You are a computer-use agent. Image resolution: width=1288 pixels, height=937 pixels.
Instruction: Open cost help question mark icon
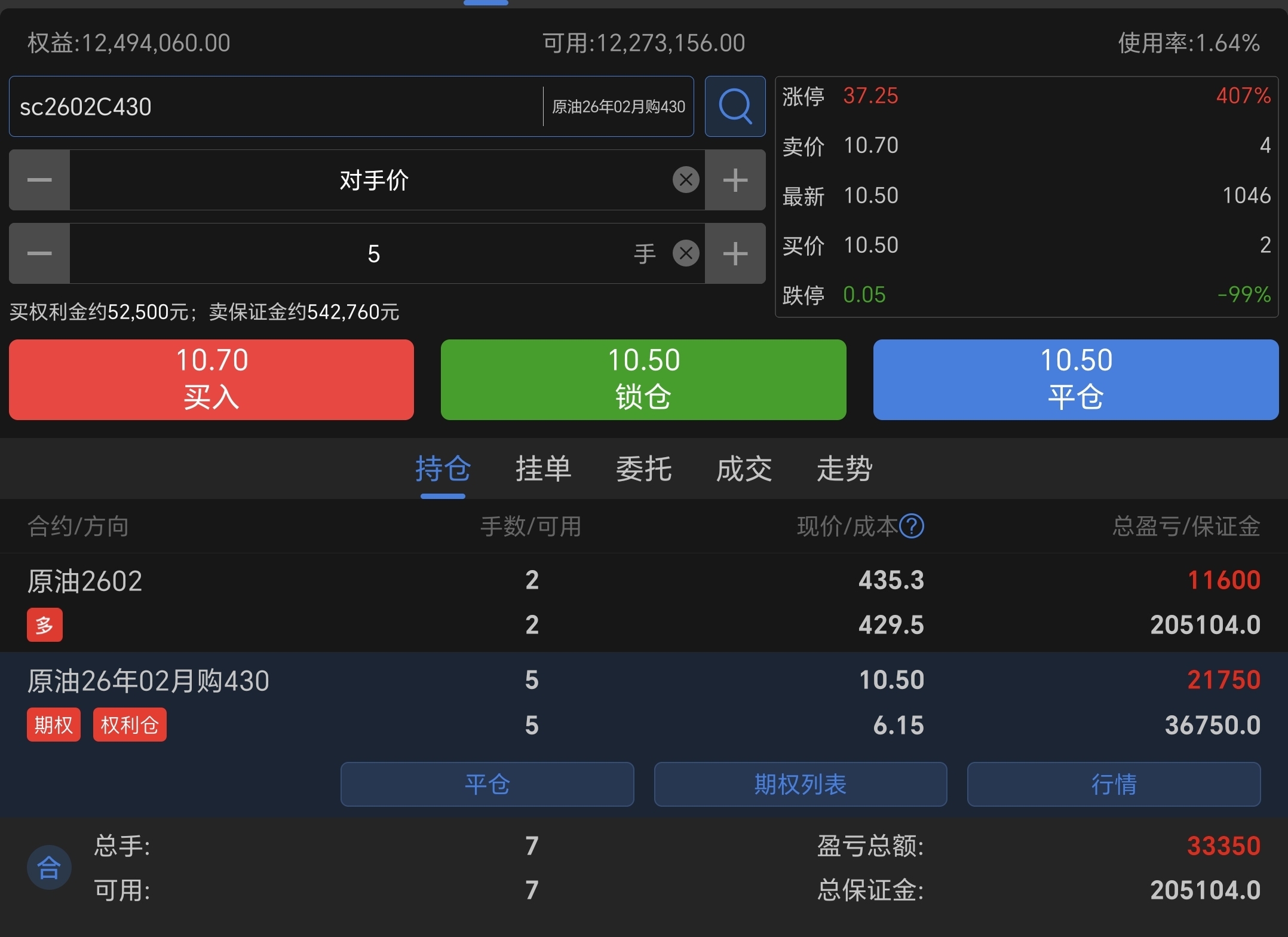tap(912, 526)
